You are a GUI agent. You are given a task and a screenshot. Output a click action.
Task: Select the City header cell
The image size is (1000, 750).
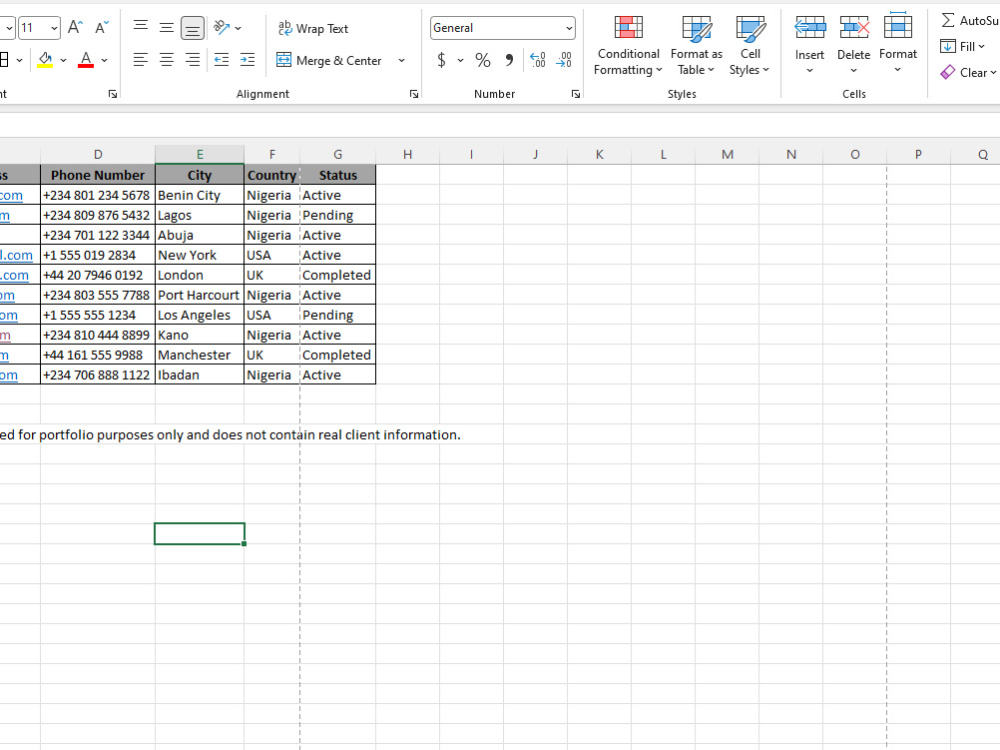pos(200,175)
